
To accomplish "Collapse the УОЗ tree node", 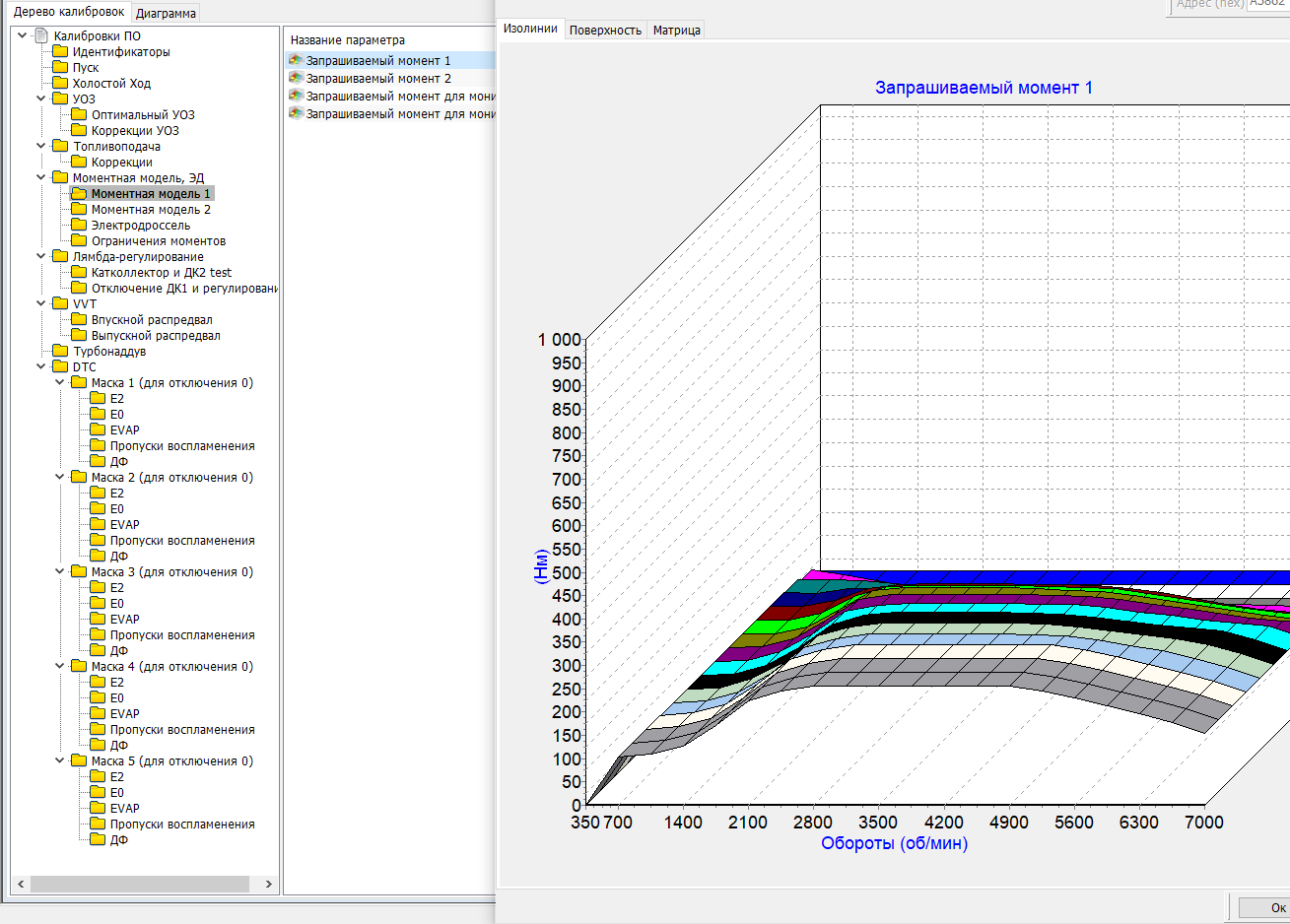I will point(41,99).
